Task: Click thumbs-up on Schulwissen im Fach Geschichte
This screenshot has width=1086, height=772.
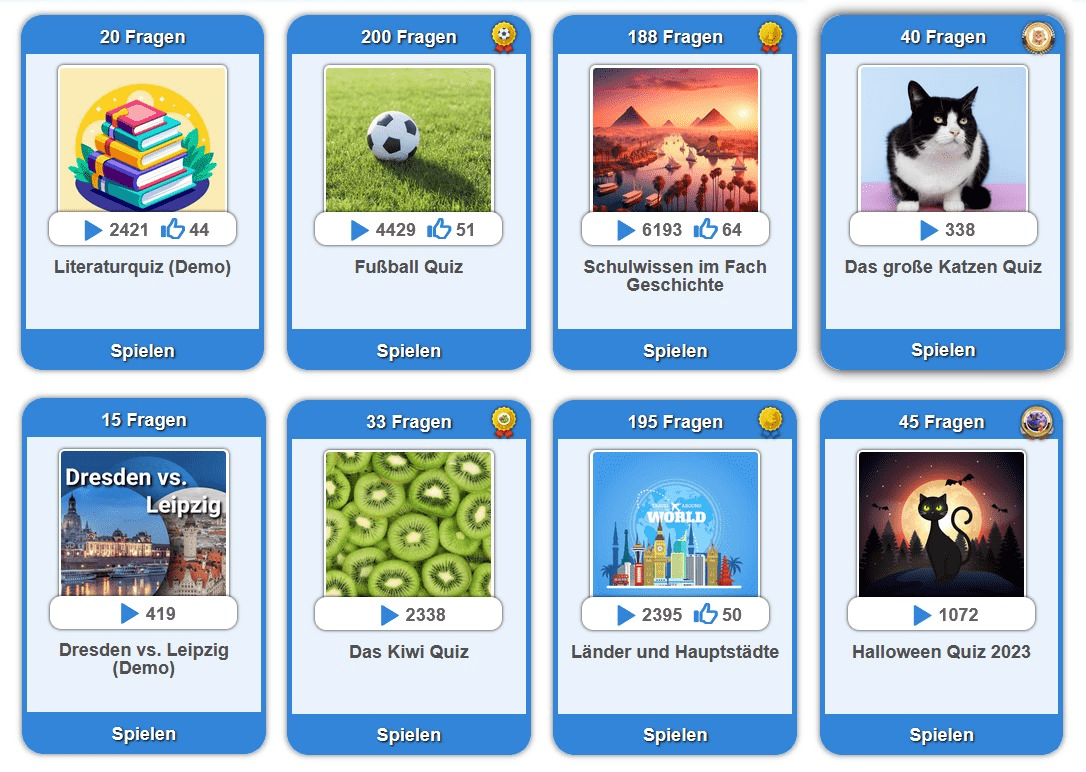Action: tap(705, 228)
